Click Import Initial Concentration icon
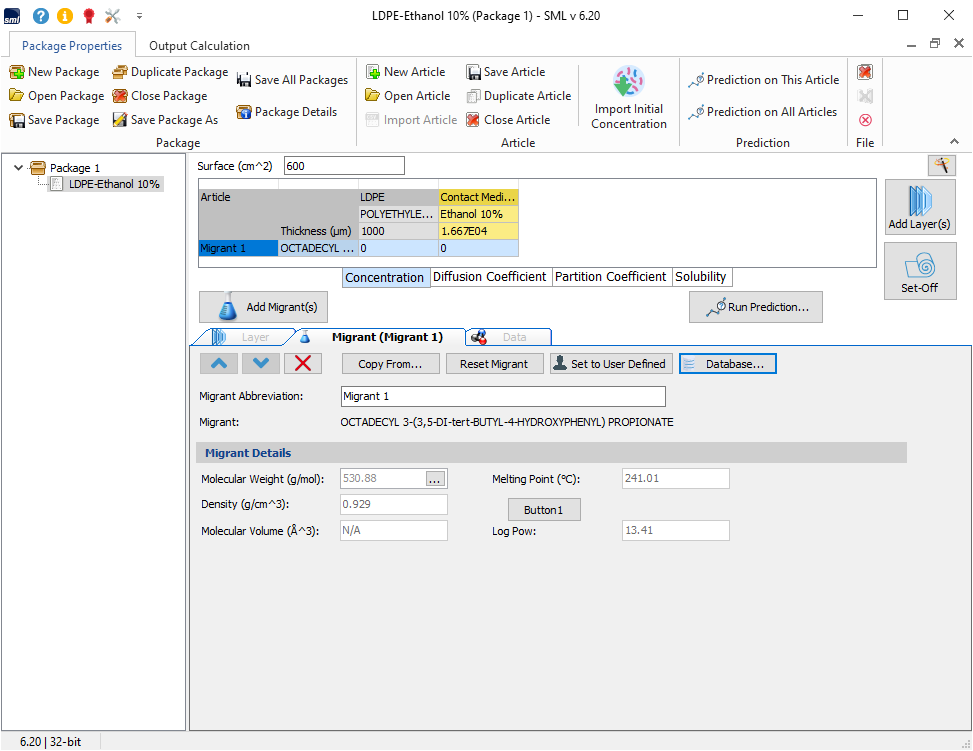Image resolution: width=973 pixels, height=751 pixels. tap(628, 82)
